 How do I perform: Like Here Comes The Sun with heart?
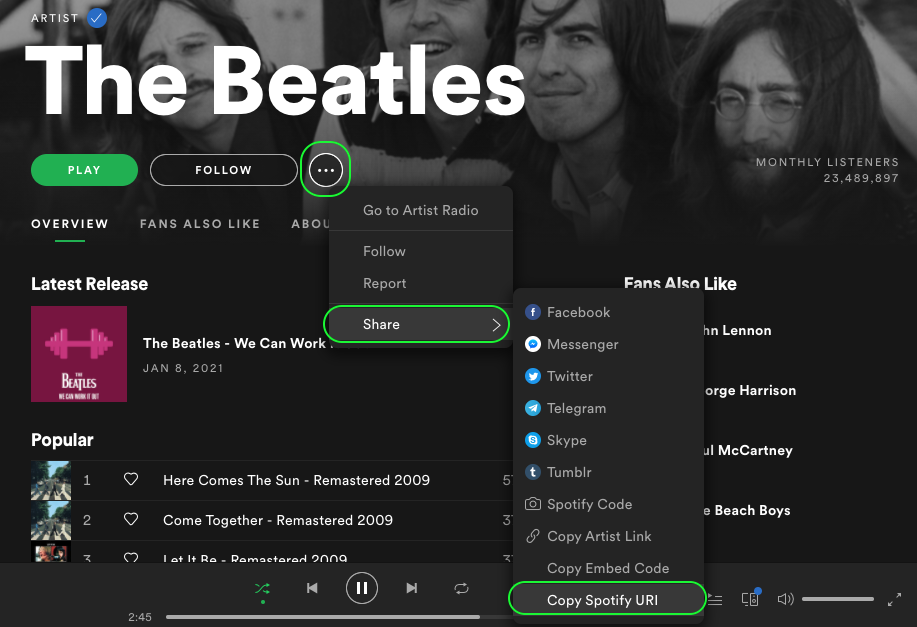point(131,480)
